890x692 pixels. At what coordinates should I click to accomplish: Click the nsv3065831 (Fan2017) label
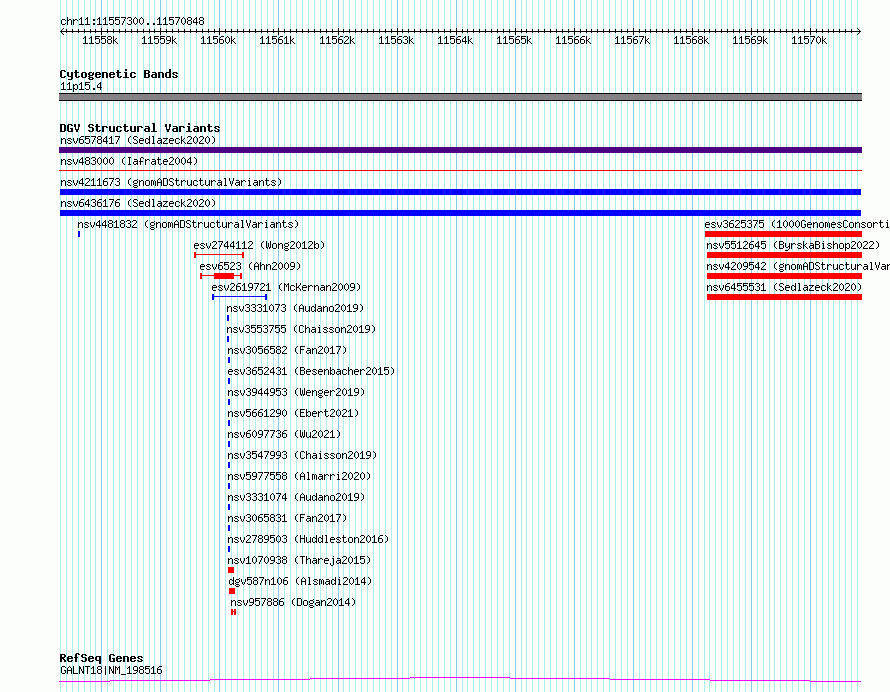287,518
